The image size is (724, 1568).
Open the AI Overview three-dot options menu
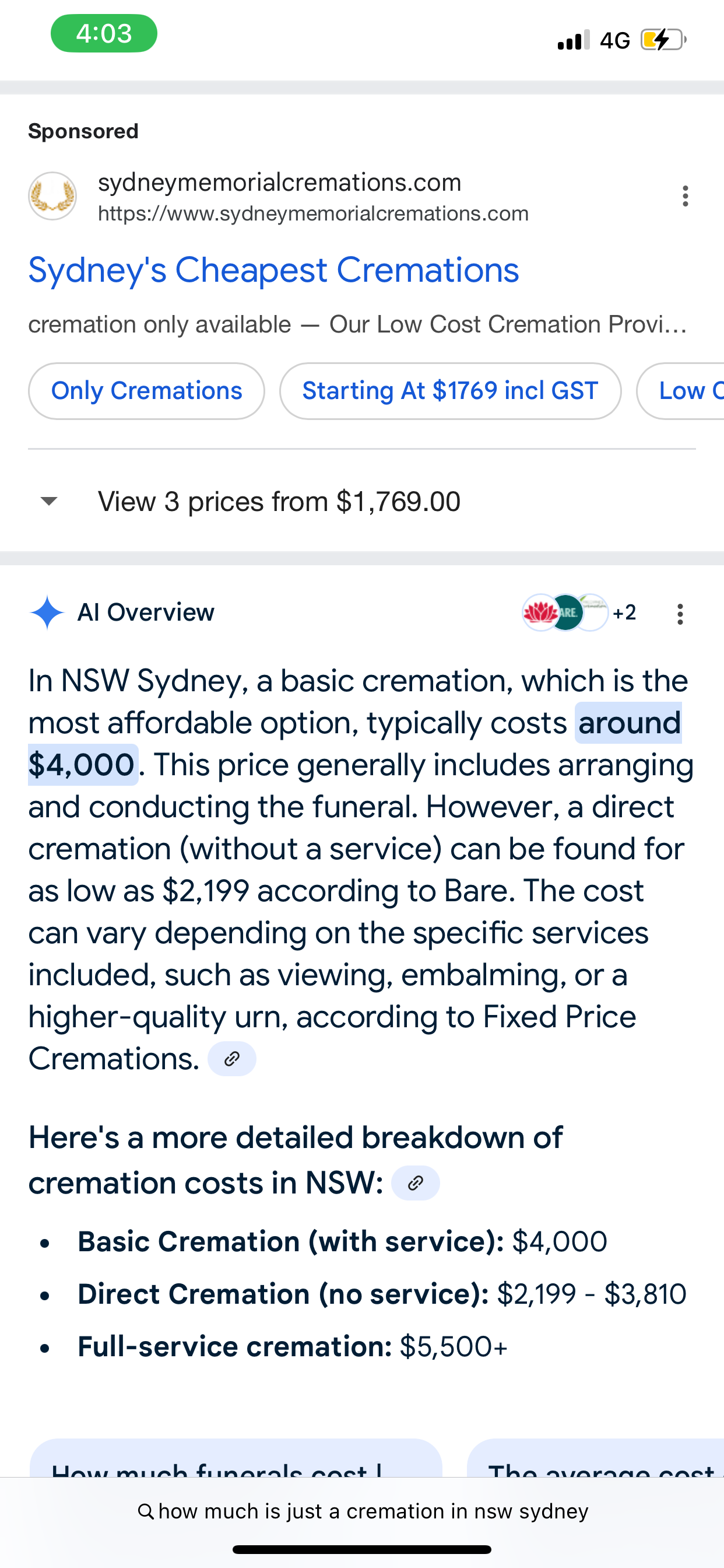coord(680,614)
